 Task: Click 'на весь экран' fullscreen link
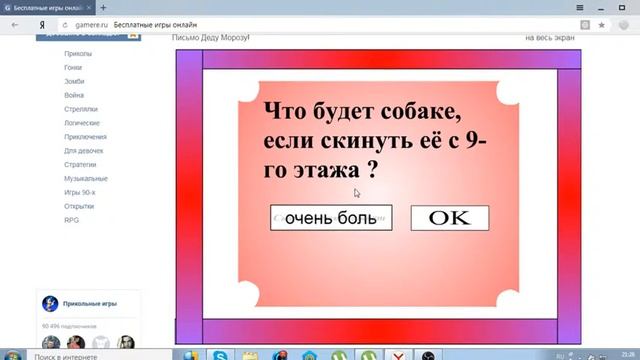(x=550, y=38)
